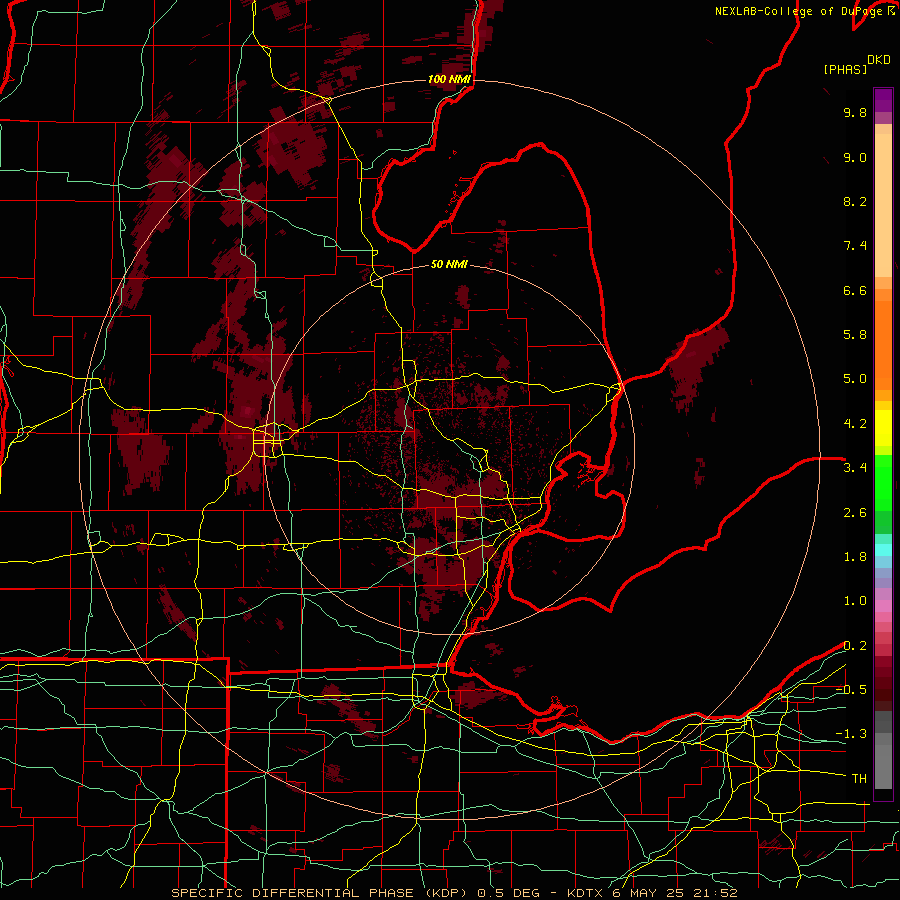Click the 6.6 legend value

pyautogui.click(x=855, y=290)
